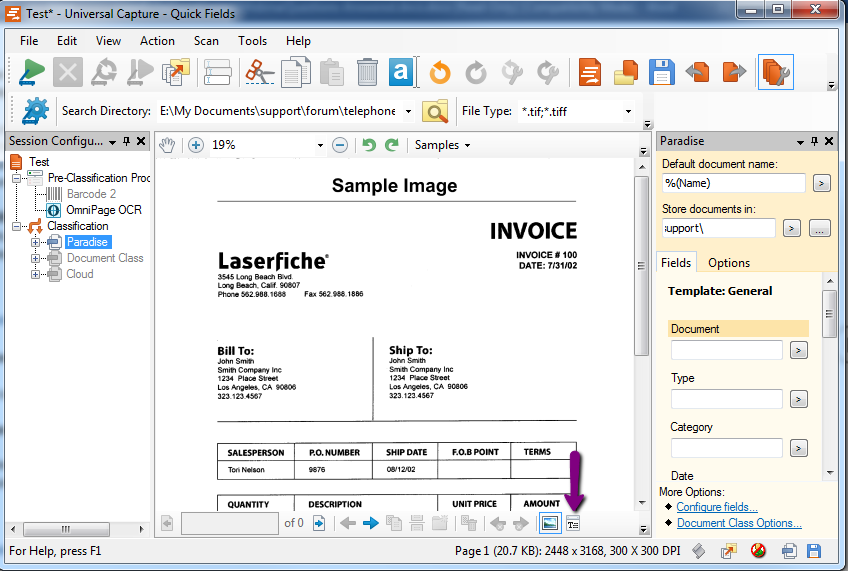Click the green Run session icon
Viewport: 848px width, 571px height.
(x=31, y=72)
